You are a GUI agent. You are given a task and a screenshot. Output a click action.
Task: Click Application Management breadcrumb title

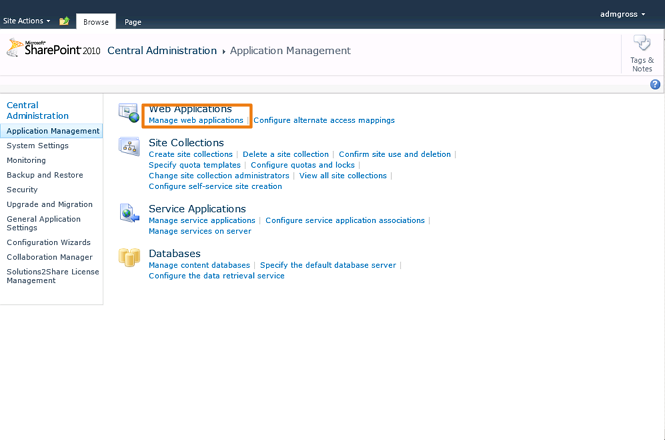[x=290, y=50]
